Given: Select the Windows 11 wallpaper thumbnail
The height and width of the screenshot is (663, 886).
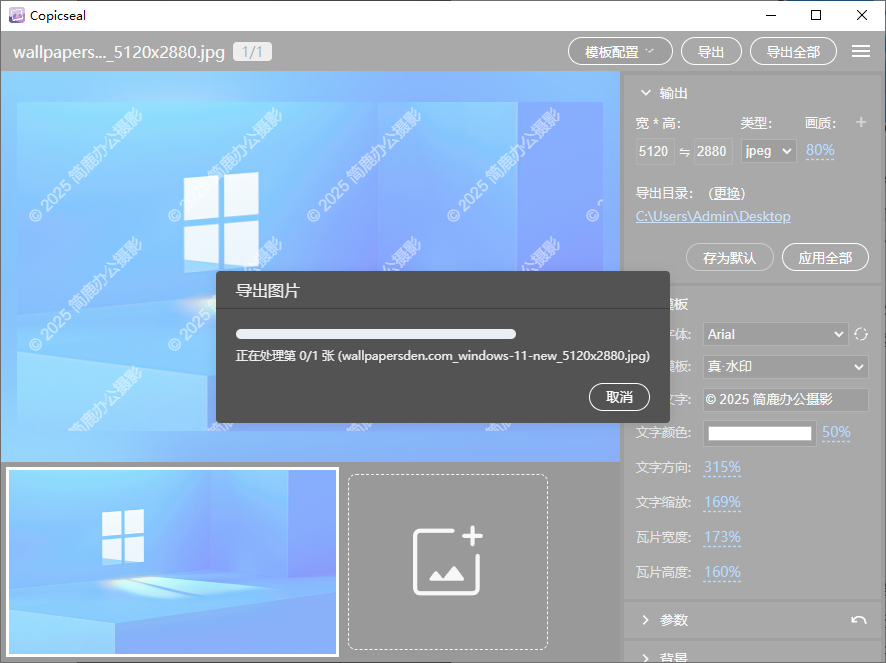Looking at the screenshot, I should pos(173,562).
